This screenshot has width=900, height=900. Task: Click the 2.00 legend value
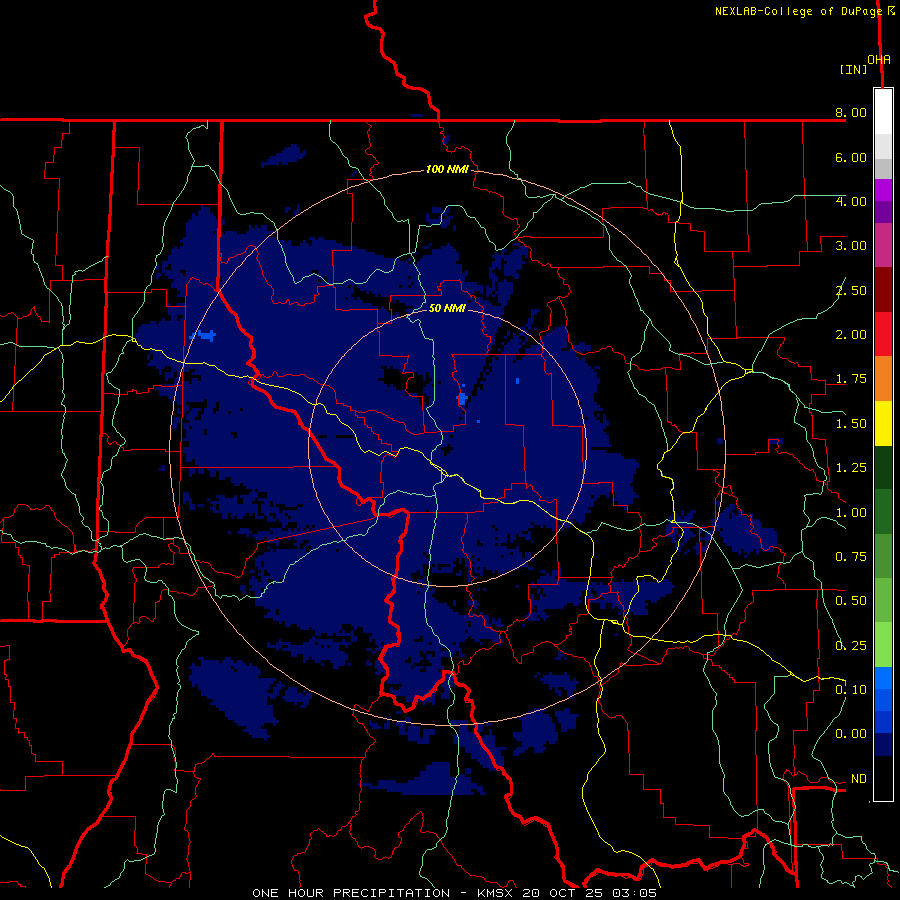(x=851, y=335)
